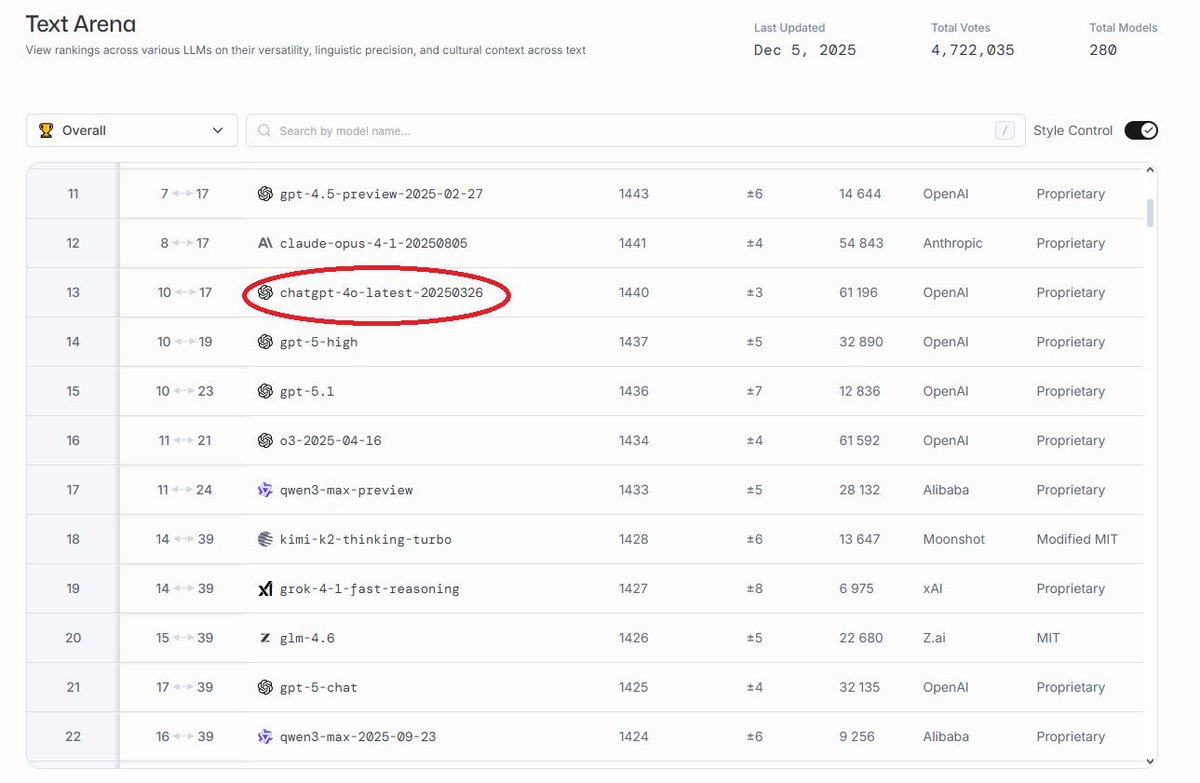Click the xAI logo beside grok-4-1-fast-reasoning

point(265,589)
